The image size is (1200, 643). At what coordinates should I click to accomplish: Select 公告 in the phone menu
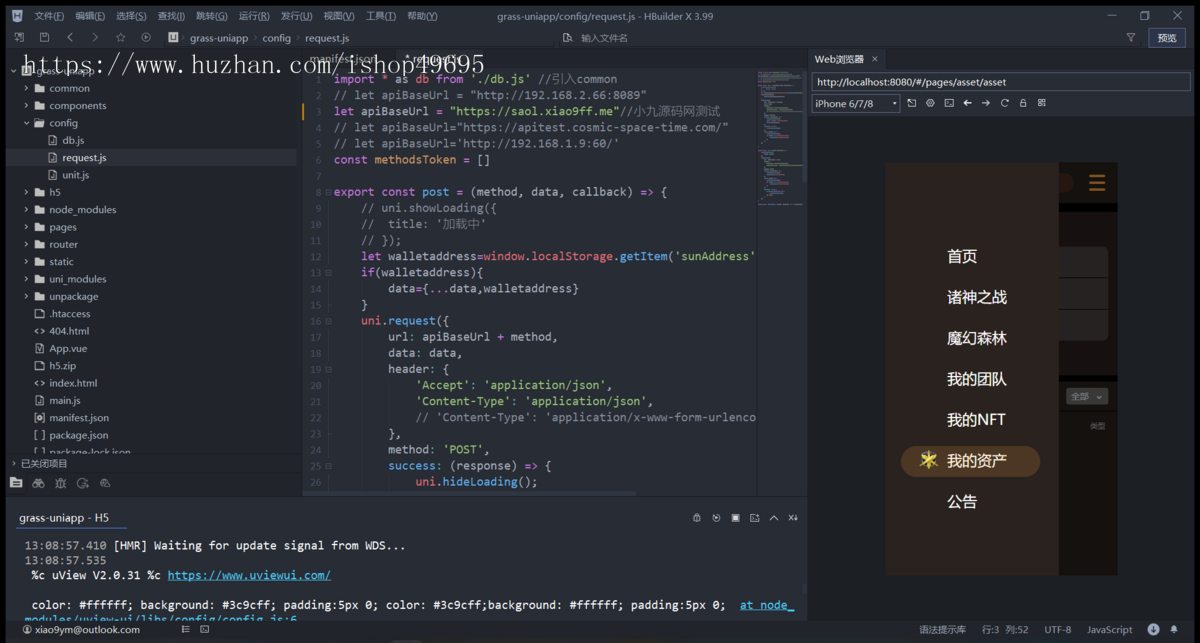(962, 502)
